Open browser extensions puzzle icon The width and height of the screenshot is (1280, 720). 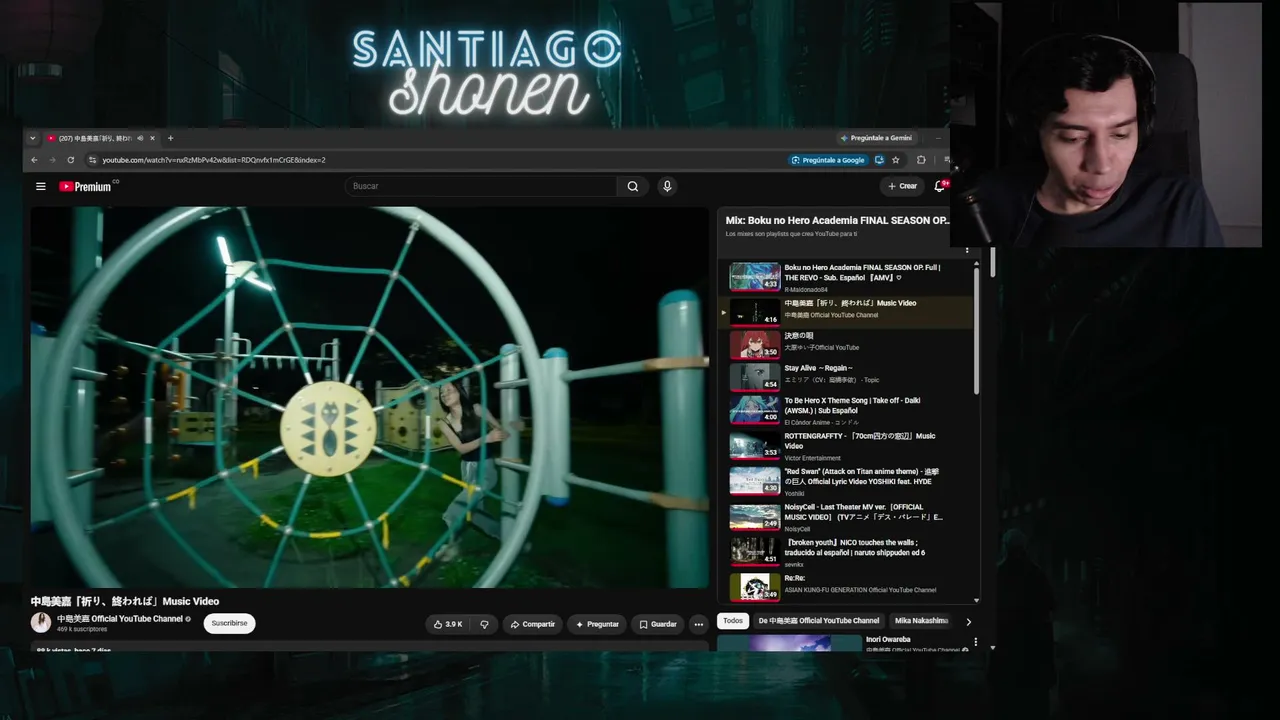pos(921,160)
